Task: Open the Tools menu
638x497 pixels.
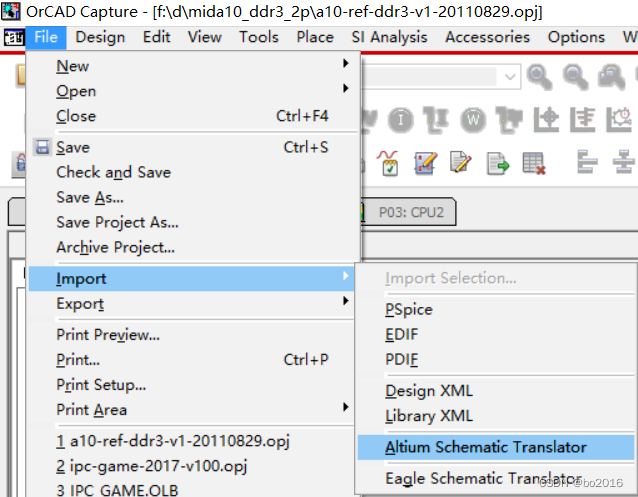Action: 259,37
